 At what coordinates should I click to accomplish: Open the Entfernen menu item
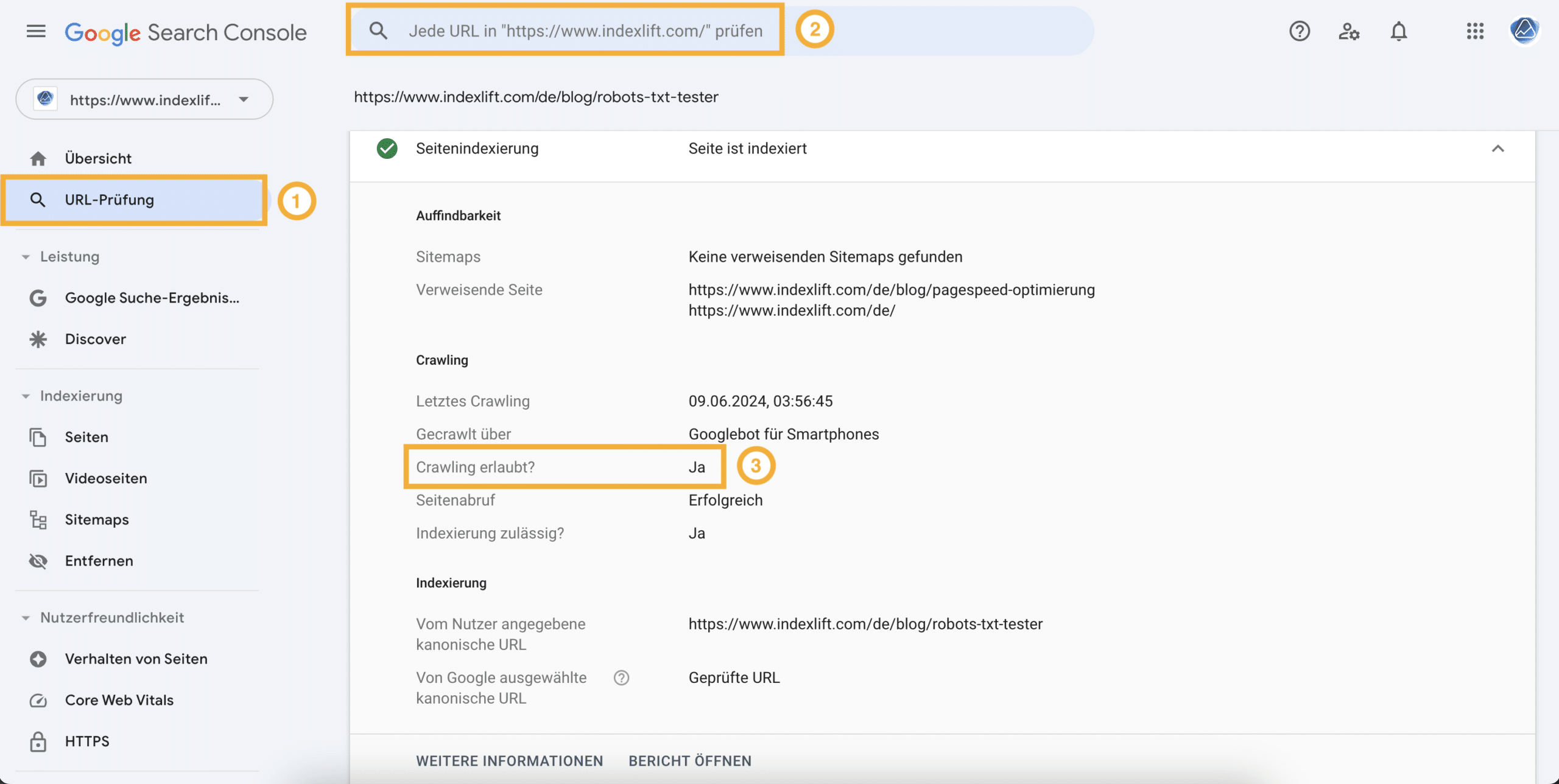99,561
